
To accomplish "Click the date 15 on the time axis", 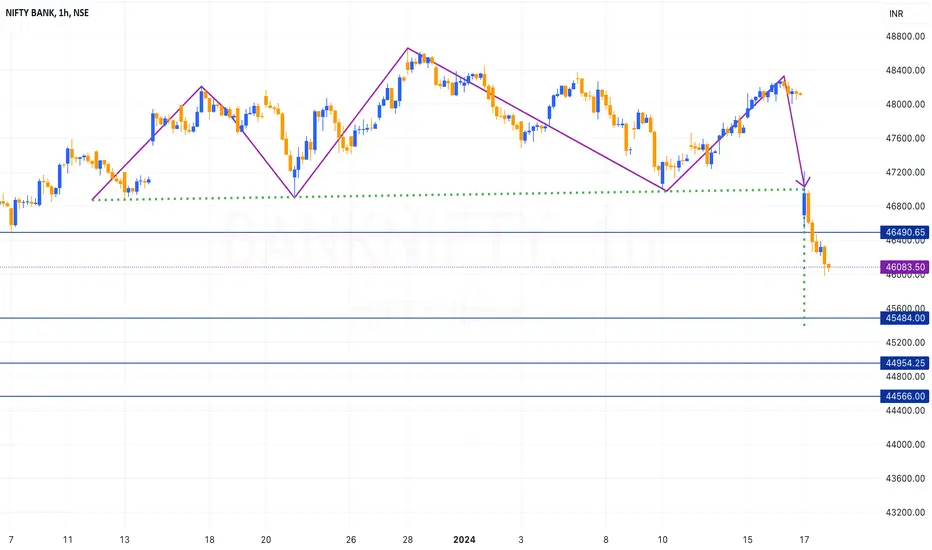I will [x=747, y=540].
